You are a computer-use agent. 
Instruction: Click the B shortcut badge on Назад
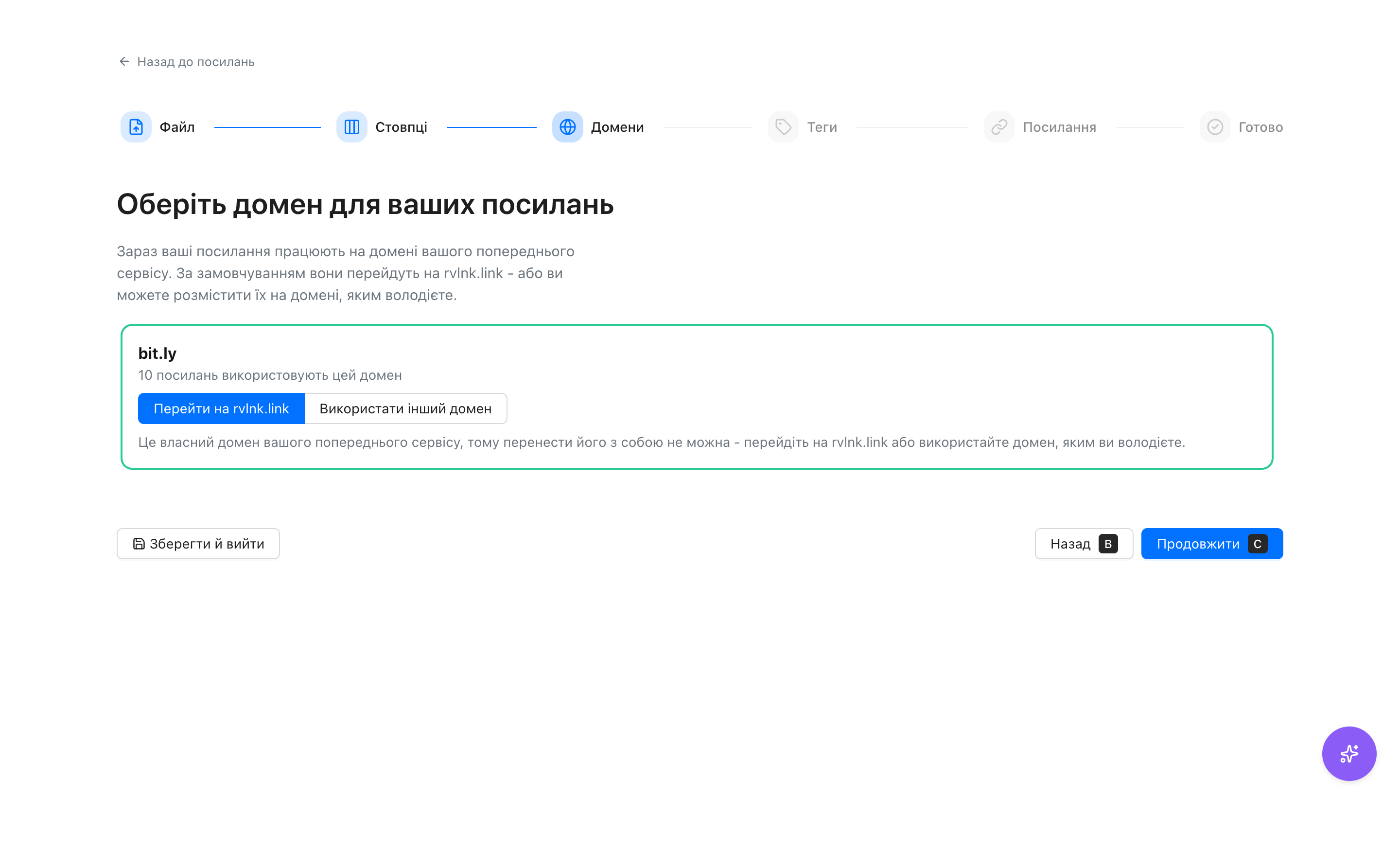click(x=1108, y=544)
